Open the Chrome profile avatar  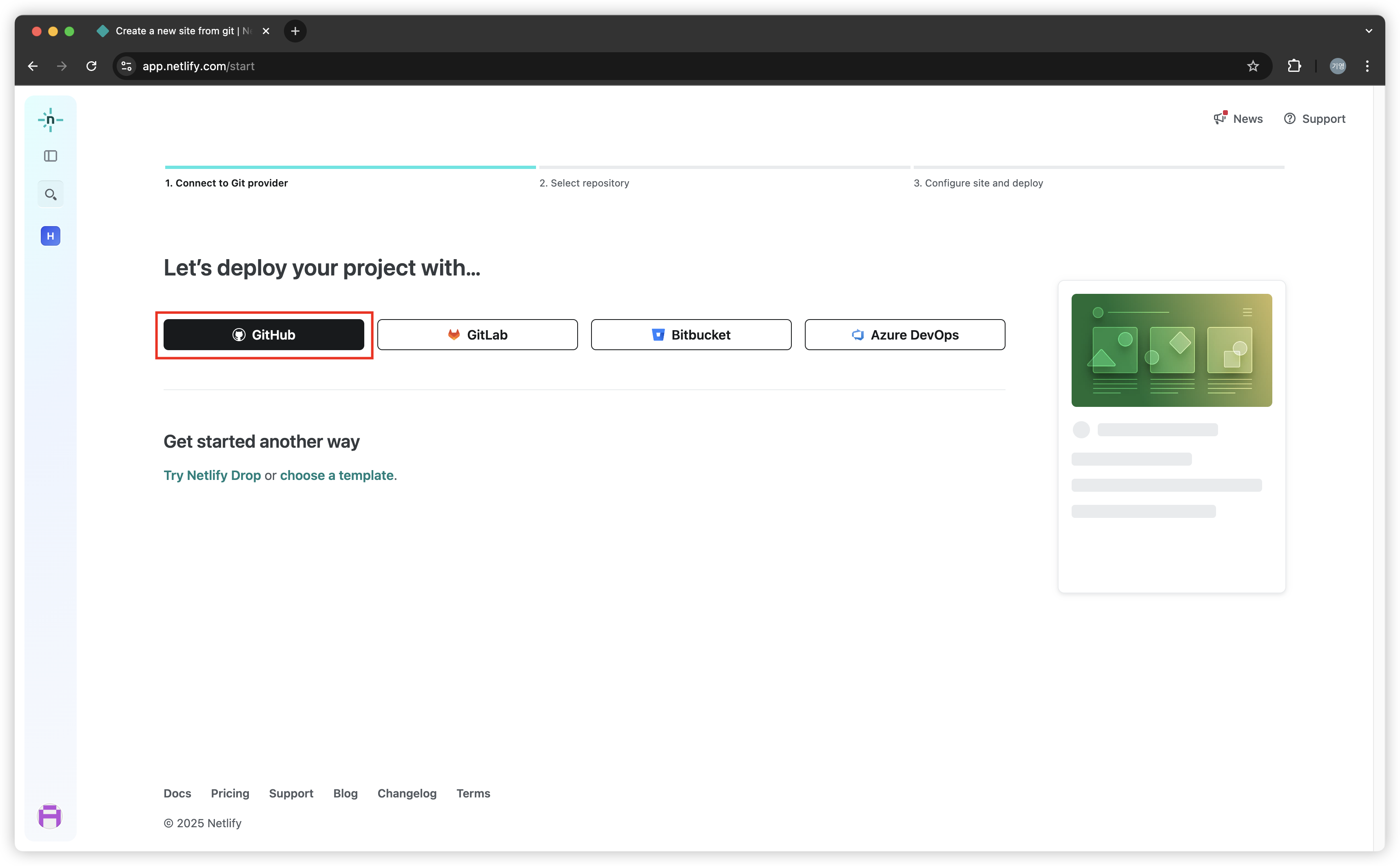point(1338,67)
